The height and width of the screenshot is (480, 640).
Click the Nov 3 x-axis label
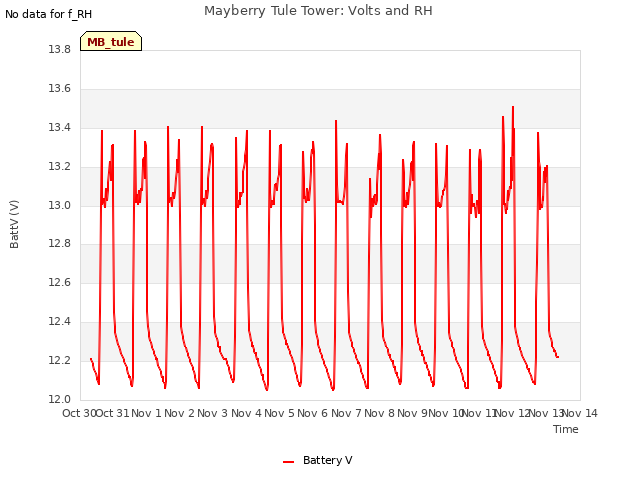(213, 413)
